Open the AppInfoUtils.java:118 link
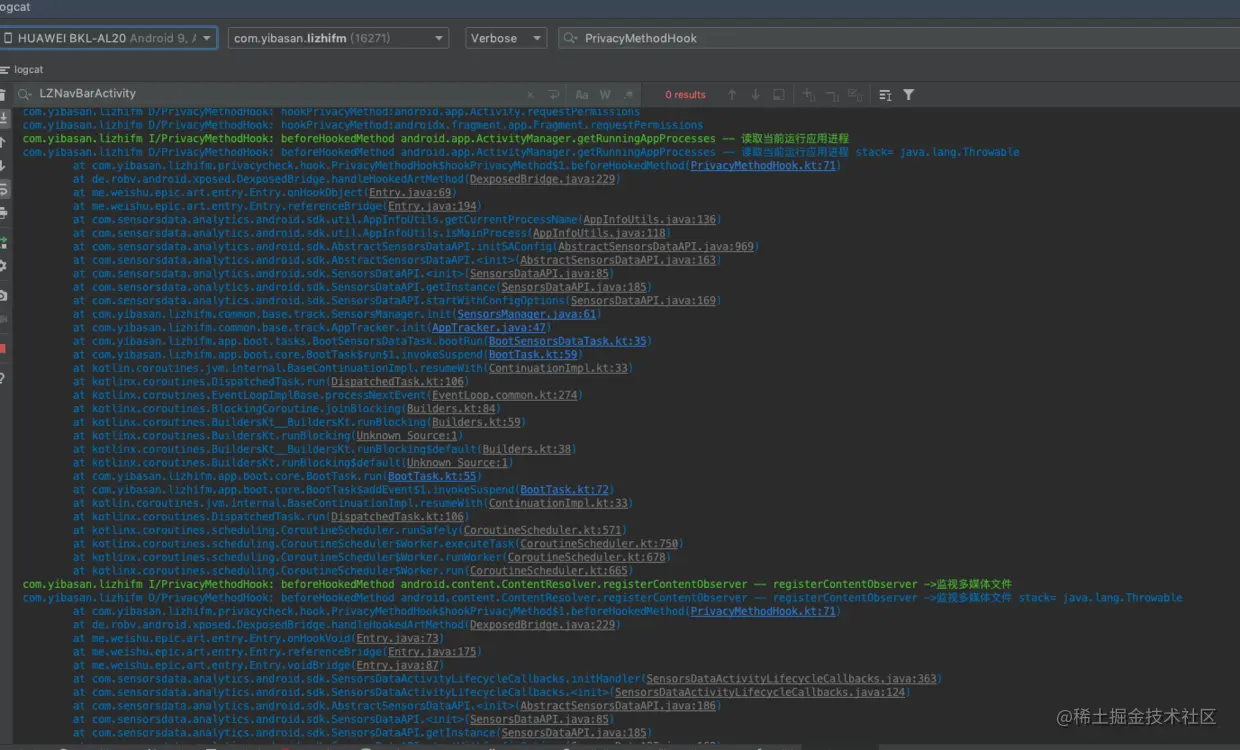 (x=599, y=233)
